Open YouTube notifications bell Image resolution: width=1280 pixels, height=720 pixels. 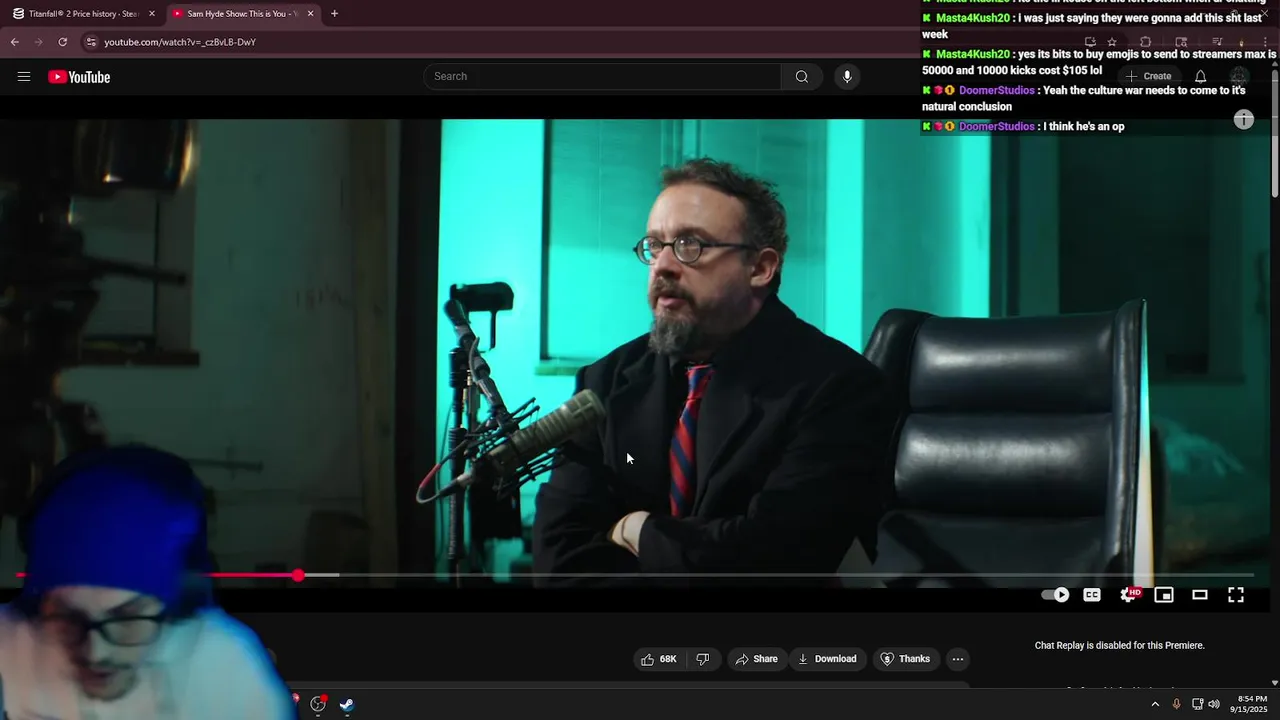[x=1201, y=76]
